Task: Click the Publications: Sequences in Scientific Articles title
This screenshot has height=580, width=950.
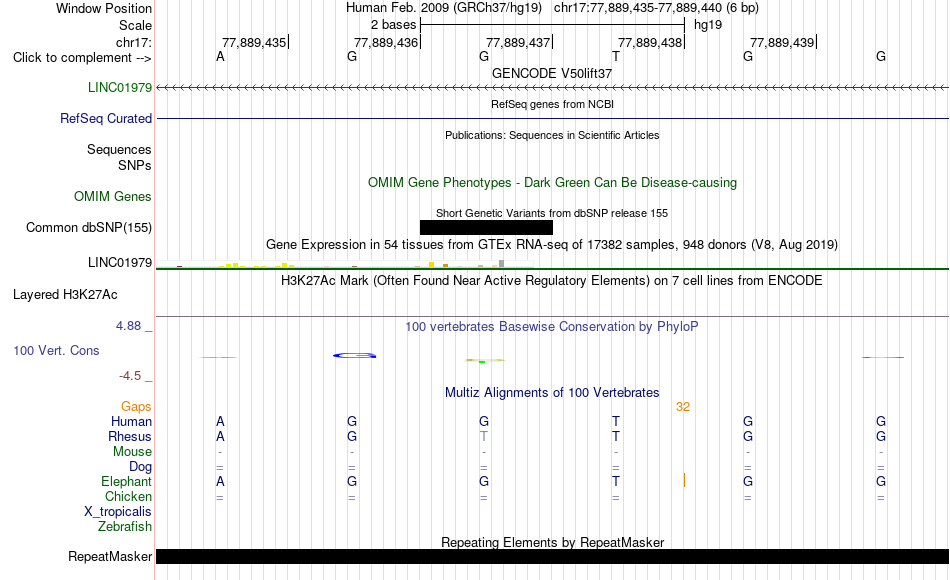Action: click(552, 135)
